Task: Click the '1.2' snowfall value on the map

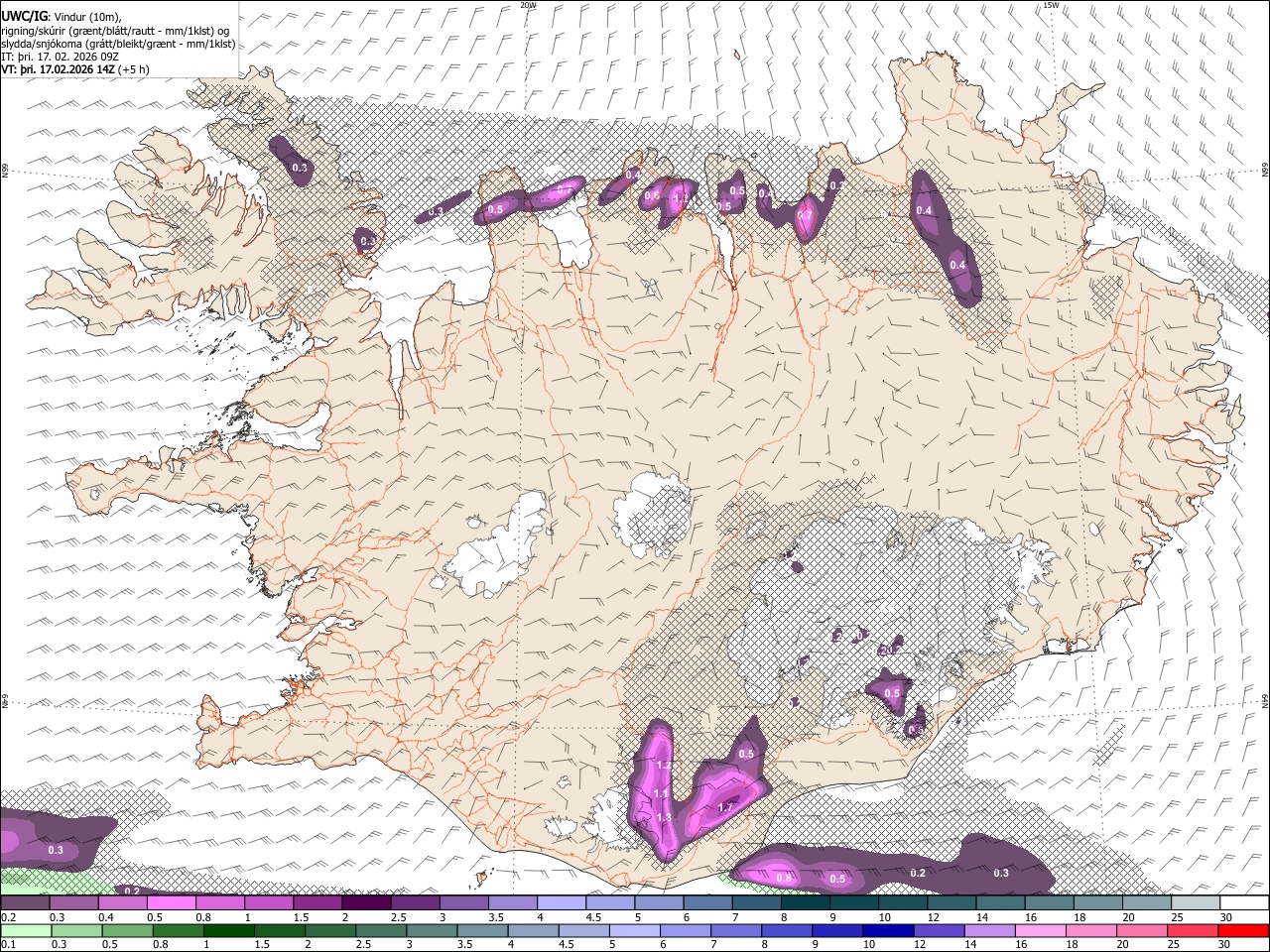Action: point(664,766)
